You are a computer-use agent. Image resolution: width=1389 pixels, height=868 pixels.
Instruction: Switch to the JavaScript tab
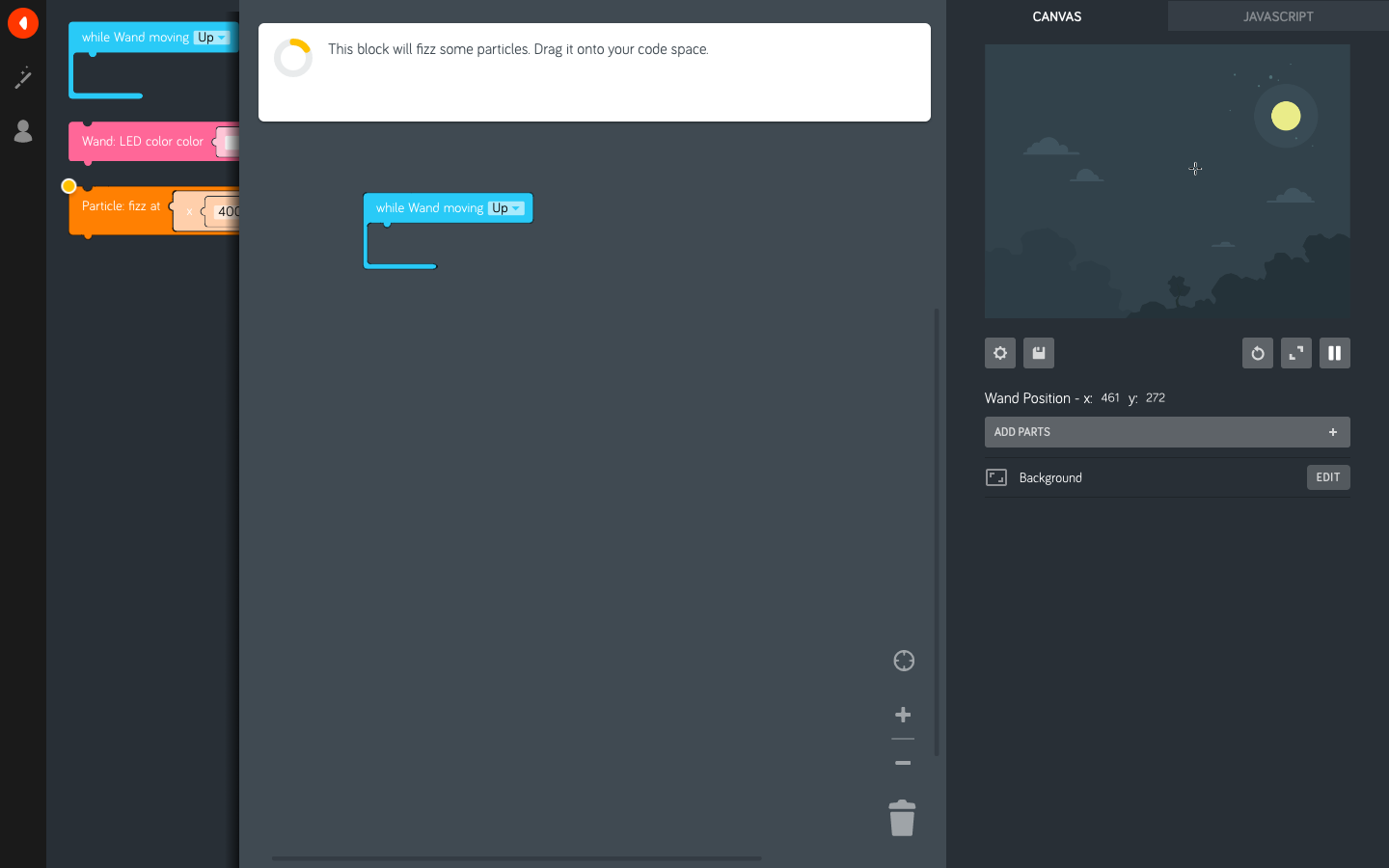click(1278, 16)
